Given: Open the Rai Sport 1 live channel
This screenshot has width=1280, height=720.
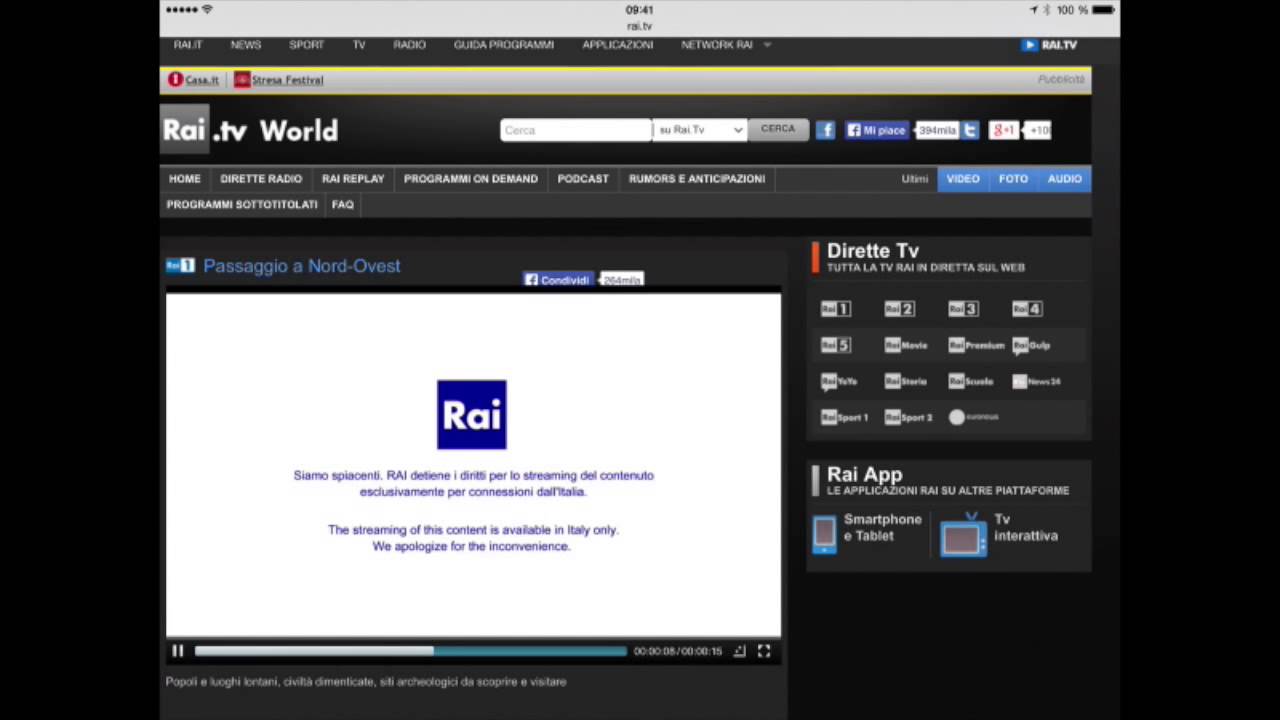Looking at the screenshot, I should click(x=844, y=417).
